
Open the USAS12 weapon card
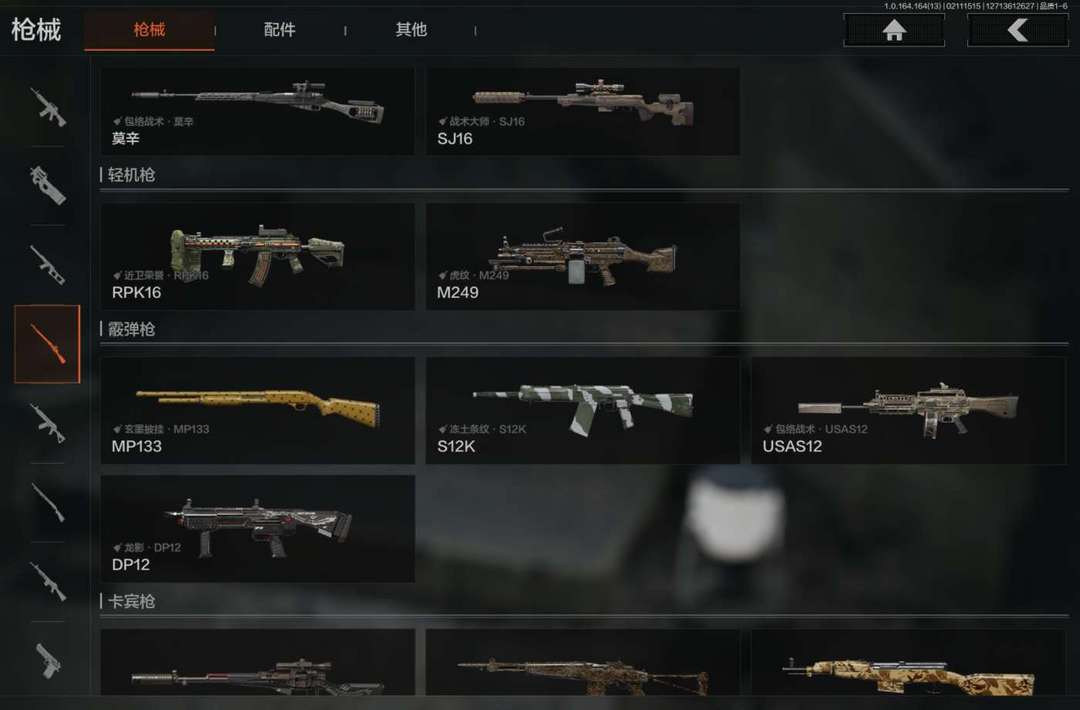tap(908, 410)
